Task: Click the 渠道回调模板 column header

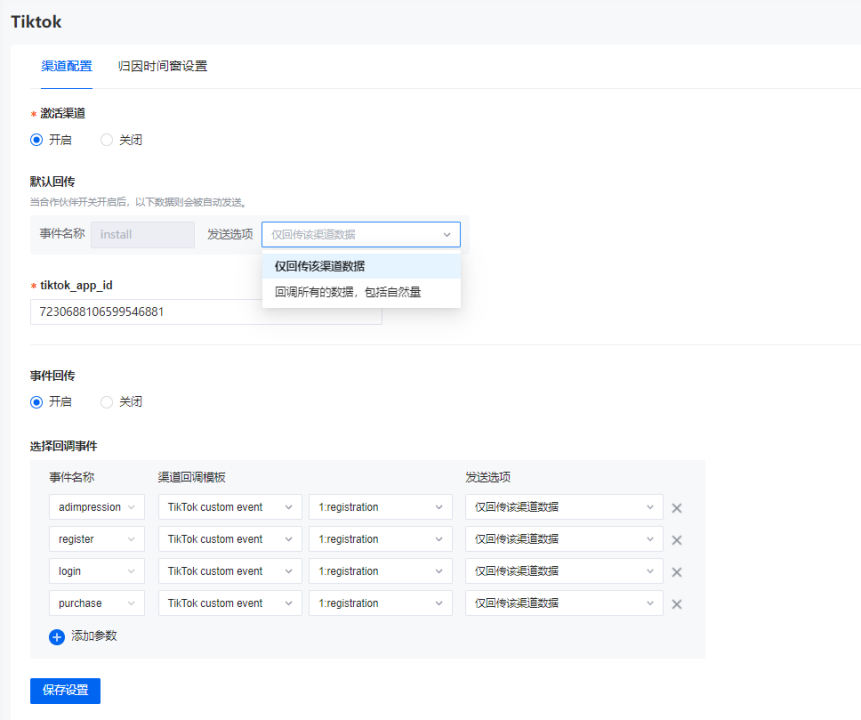Action: click(192, 477)
